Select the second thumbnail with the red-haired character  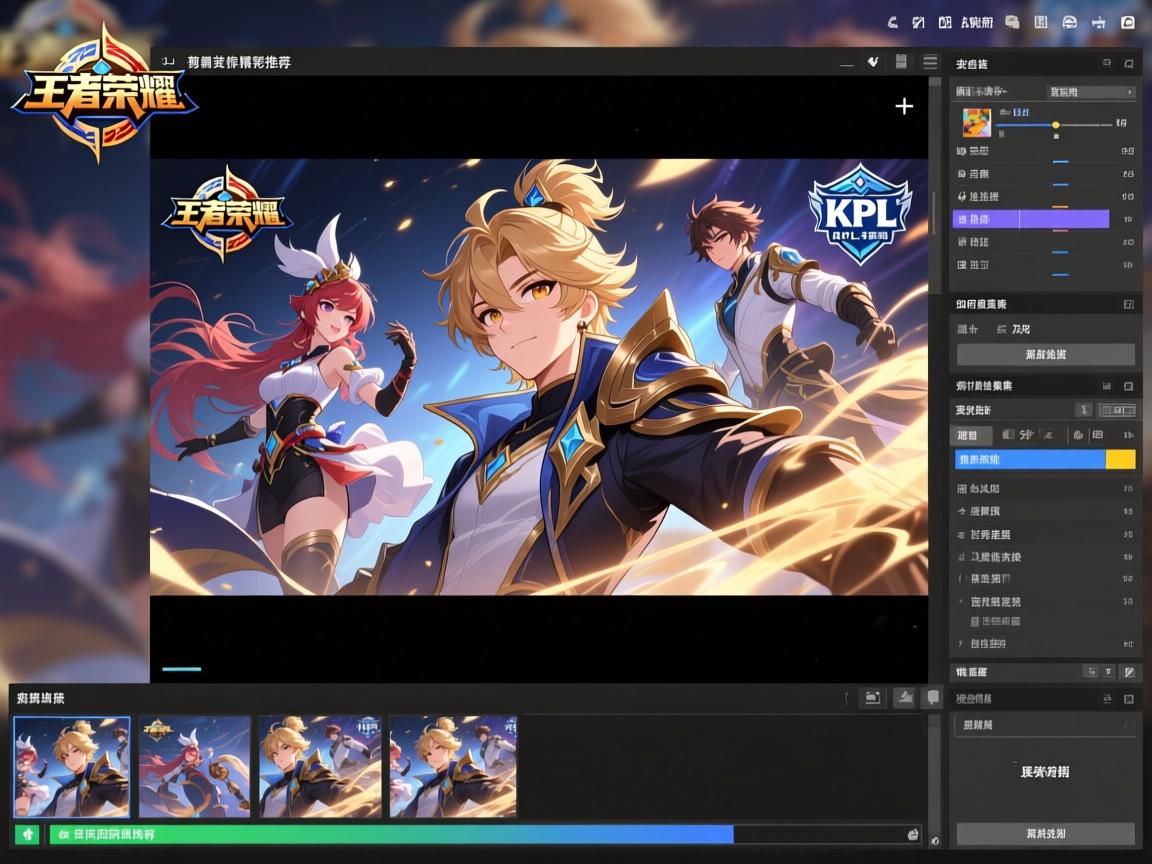click(x=195, y=766)
